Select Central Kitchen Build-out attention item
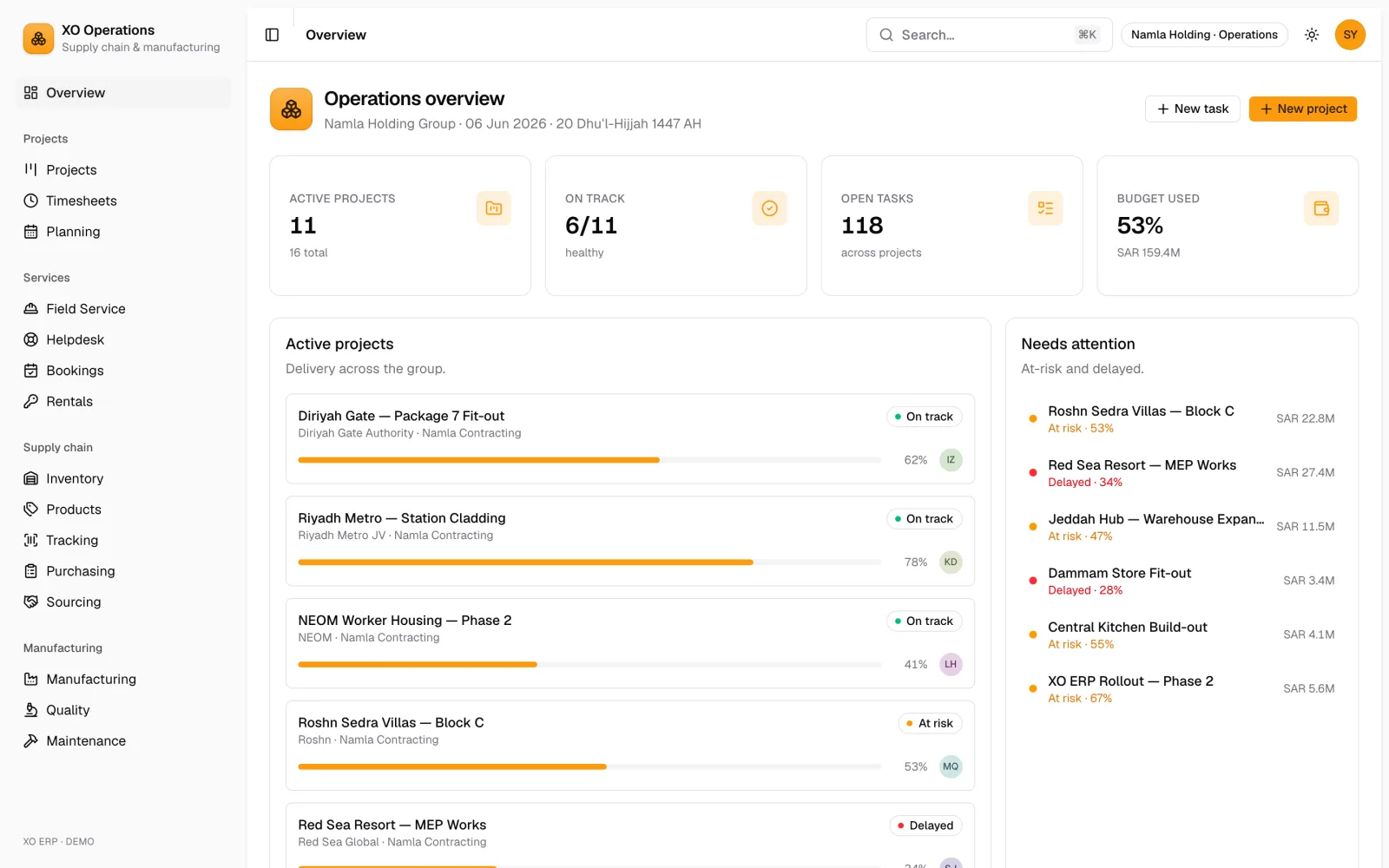The height and width of the screenshot is (868, 1389). tap(1182, 635)
